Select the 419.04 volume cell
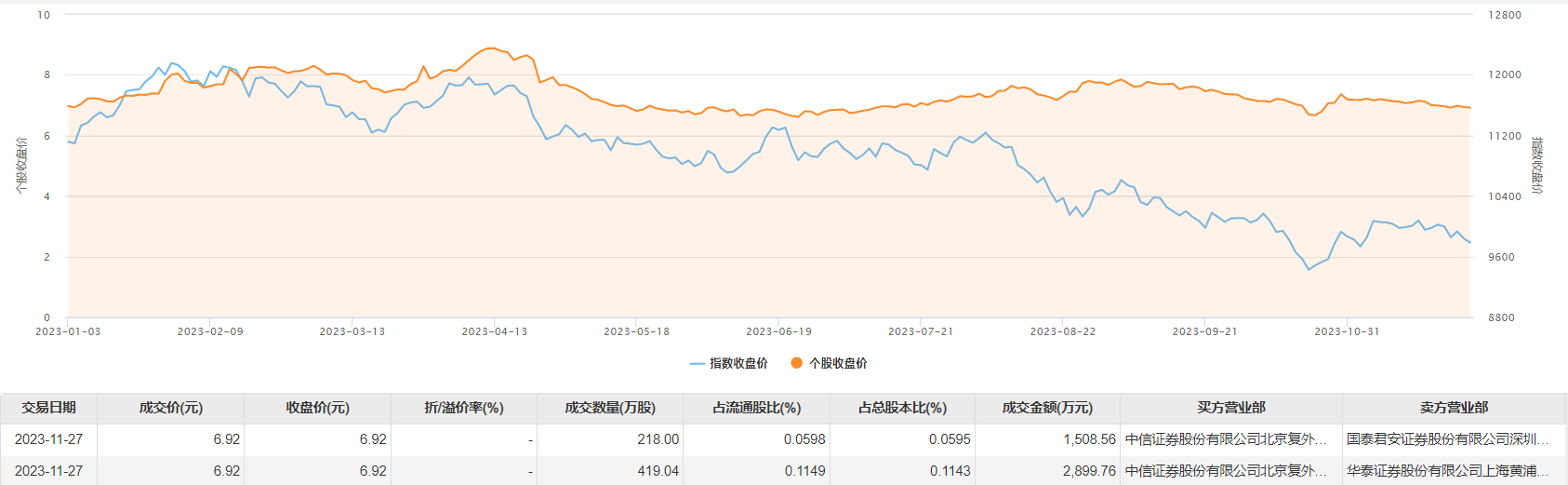Viewport: 1568px width, 485px height. (610, 471)
